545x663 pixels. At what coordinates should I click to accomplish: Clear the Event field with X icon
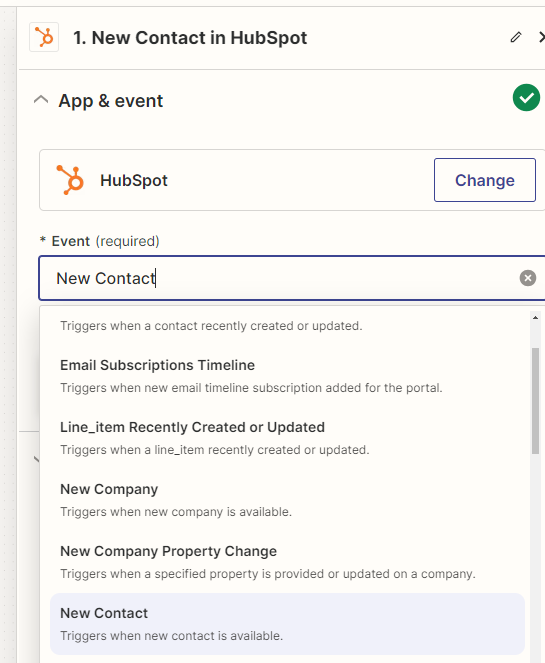click(x=527, y=278)
